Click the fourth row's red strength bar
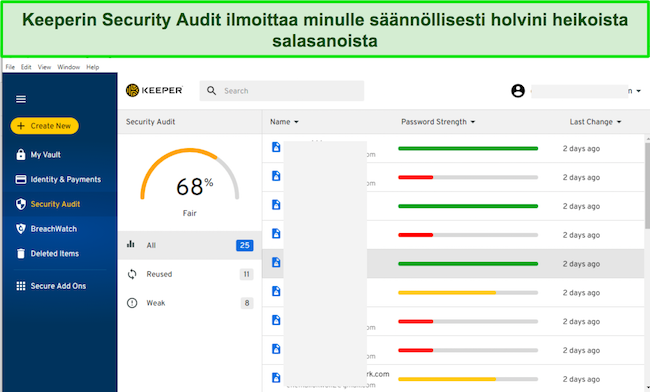650x392 pixels. (416, 235)
